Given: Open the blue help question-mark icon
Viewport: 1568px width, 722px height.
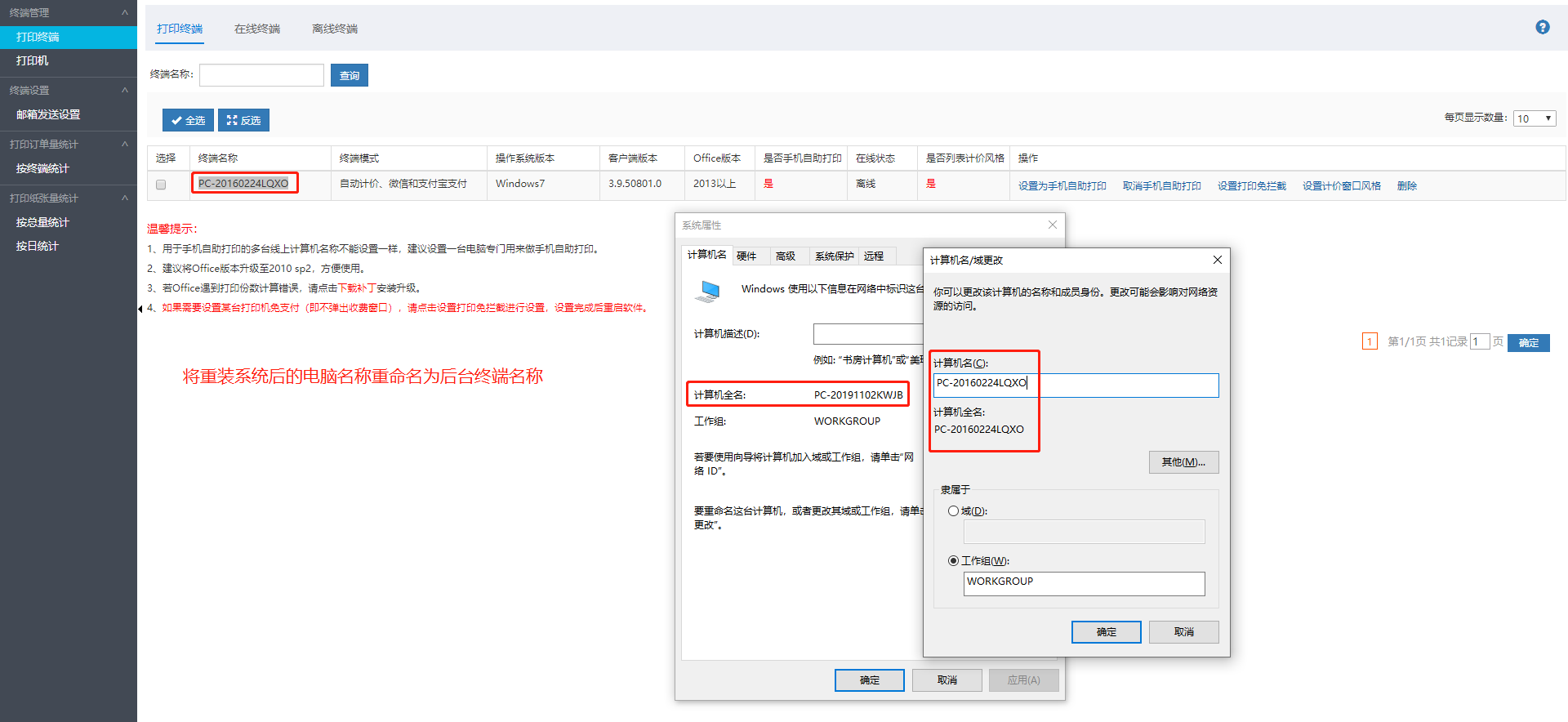Looking at the screenshot, I should click(1543, 27).
